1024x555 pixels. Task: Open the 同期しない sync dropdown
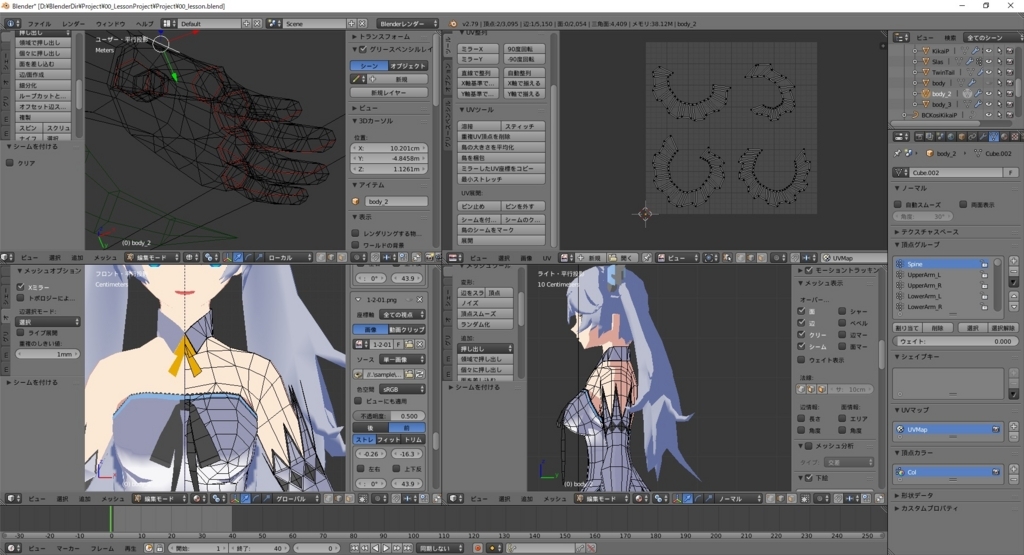[x=440, y=548]
